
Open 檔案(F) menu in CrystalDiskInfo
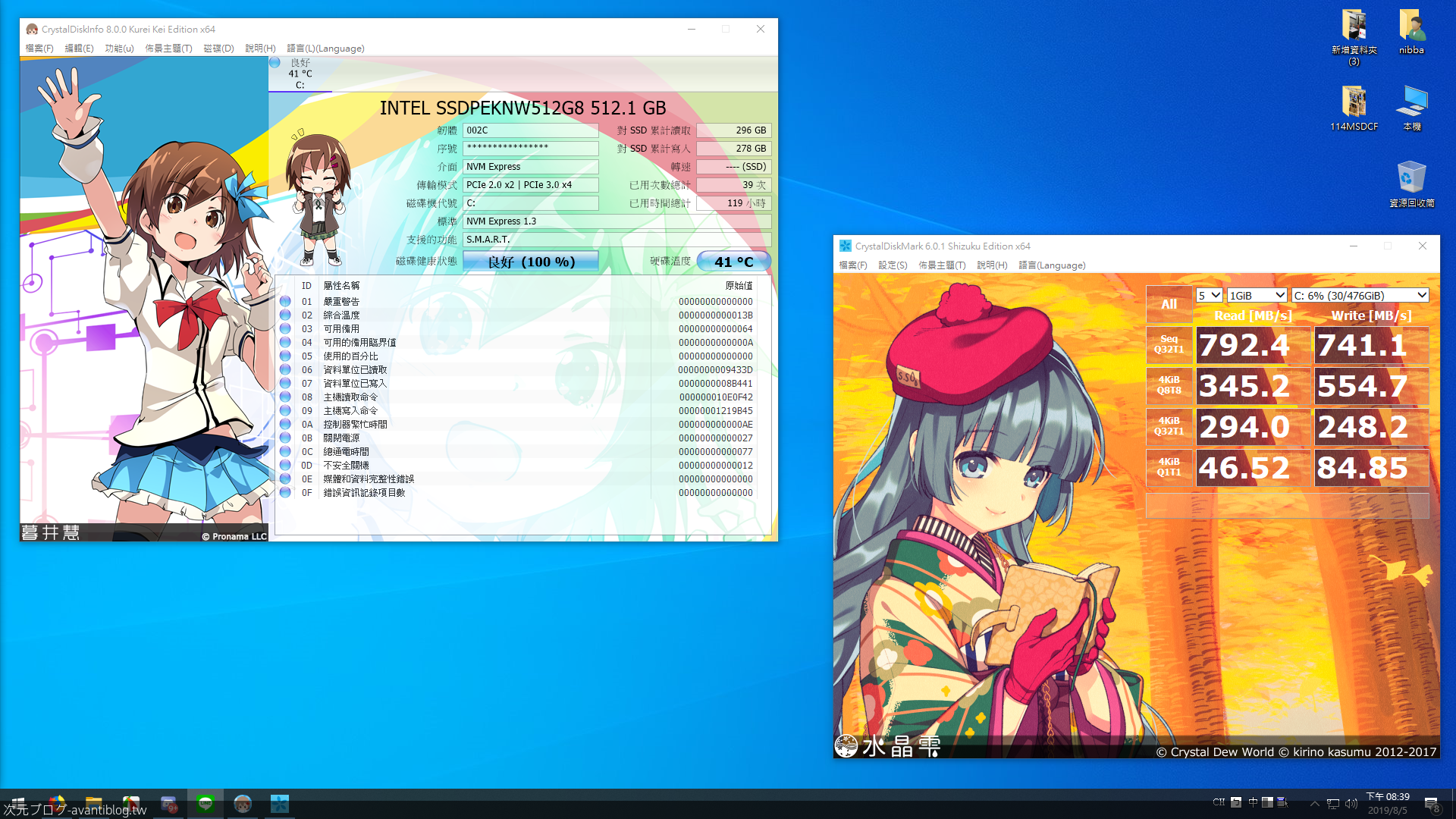point(39,49)
